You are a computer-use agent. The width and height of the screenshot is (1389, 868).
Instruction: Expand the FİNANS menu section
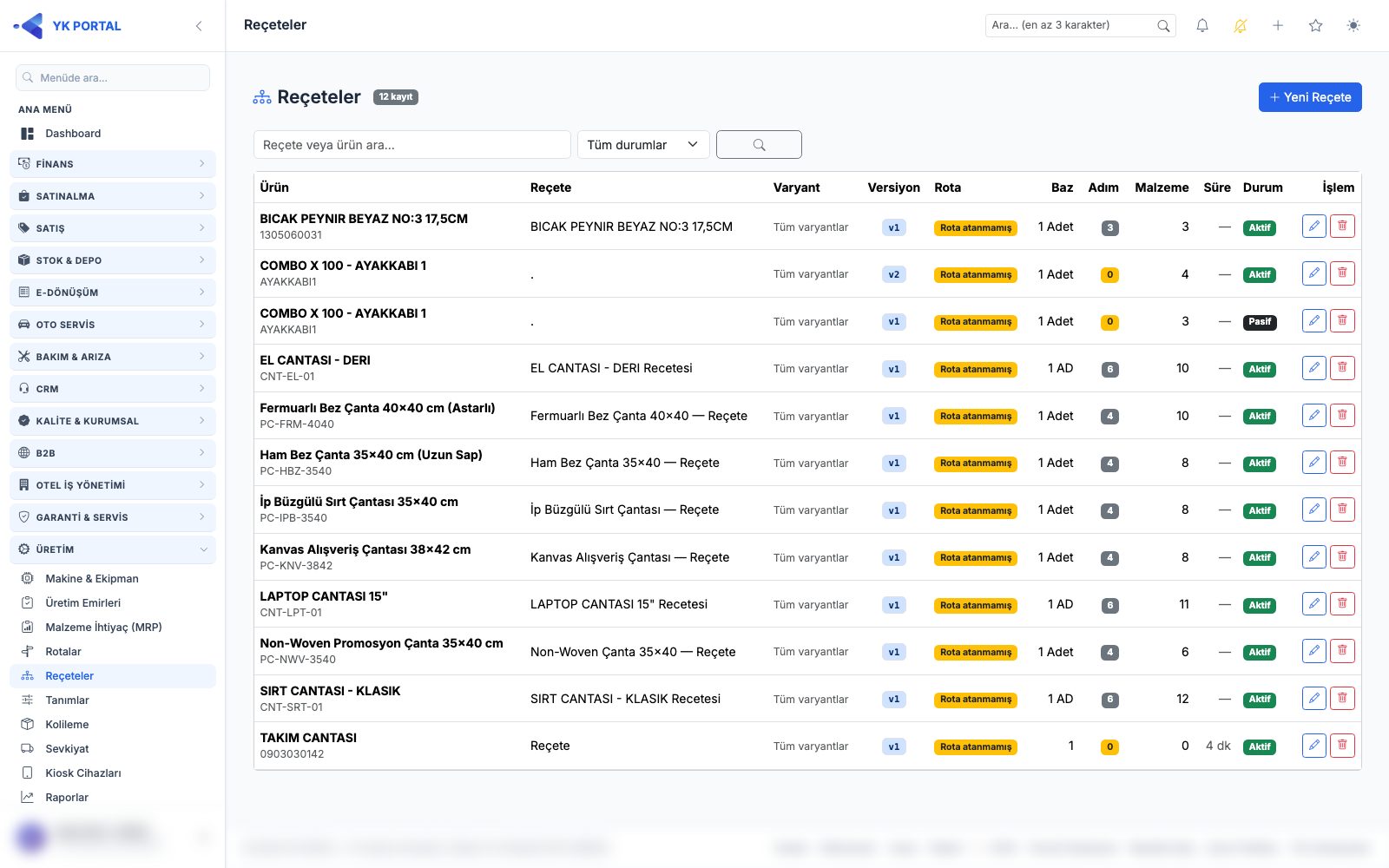pyautogui.click(x=113, y=164)
